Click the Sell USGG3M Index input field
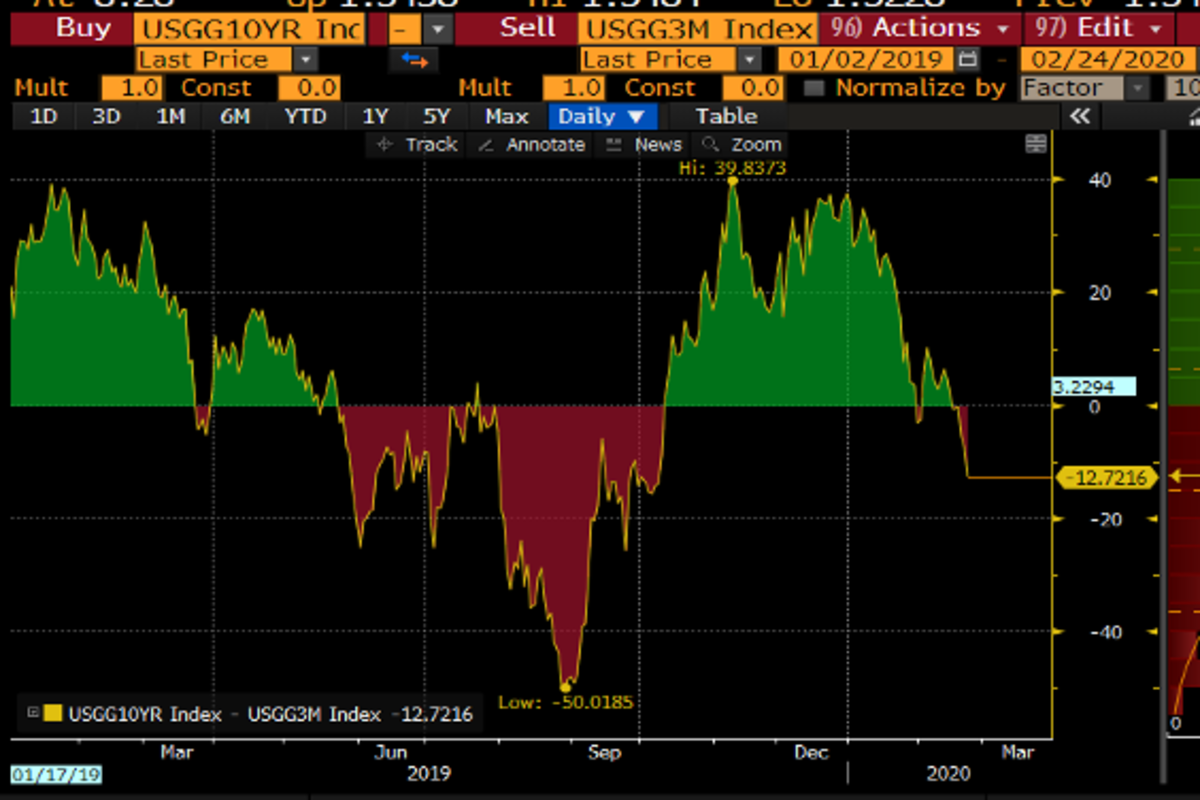 click(x=697, y=28)
